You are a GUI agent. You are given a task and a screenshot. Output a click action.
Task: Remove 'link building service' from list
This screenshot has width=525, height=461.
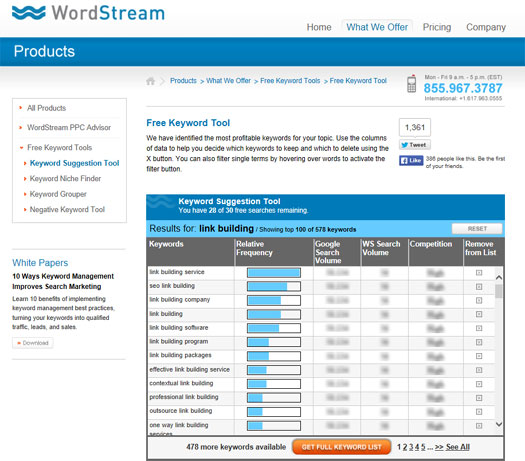pos(479,273)
